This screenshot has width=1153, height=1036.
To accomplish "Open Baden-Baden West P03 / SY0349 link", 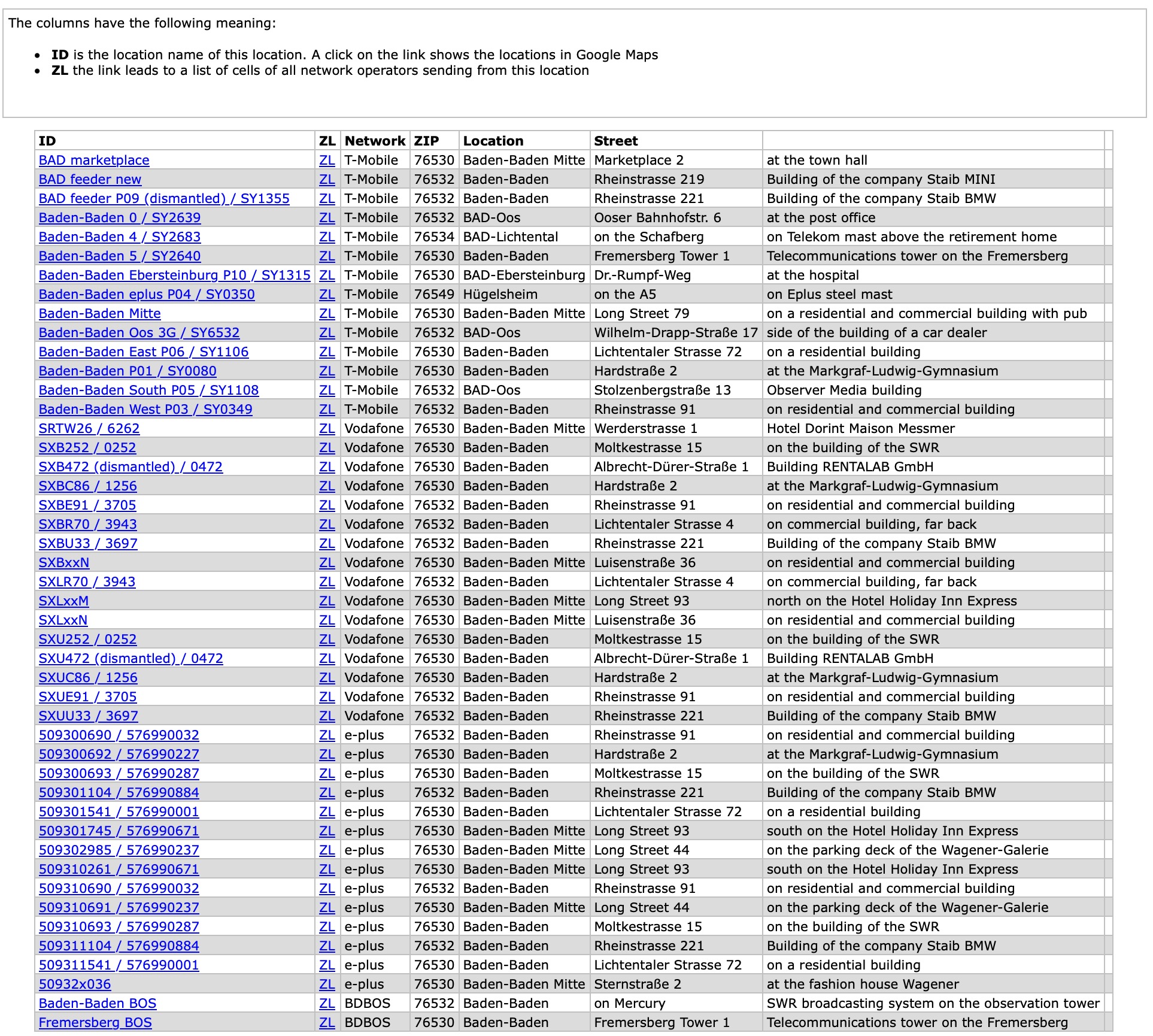I will [145, 409].
